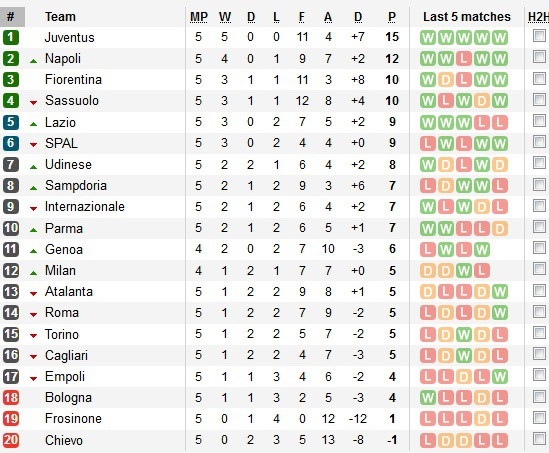This screenshot has width=549, height=453.
Task: Click the Team column header
Action: point(60,17)
